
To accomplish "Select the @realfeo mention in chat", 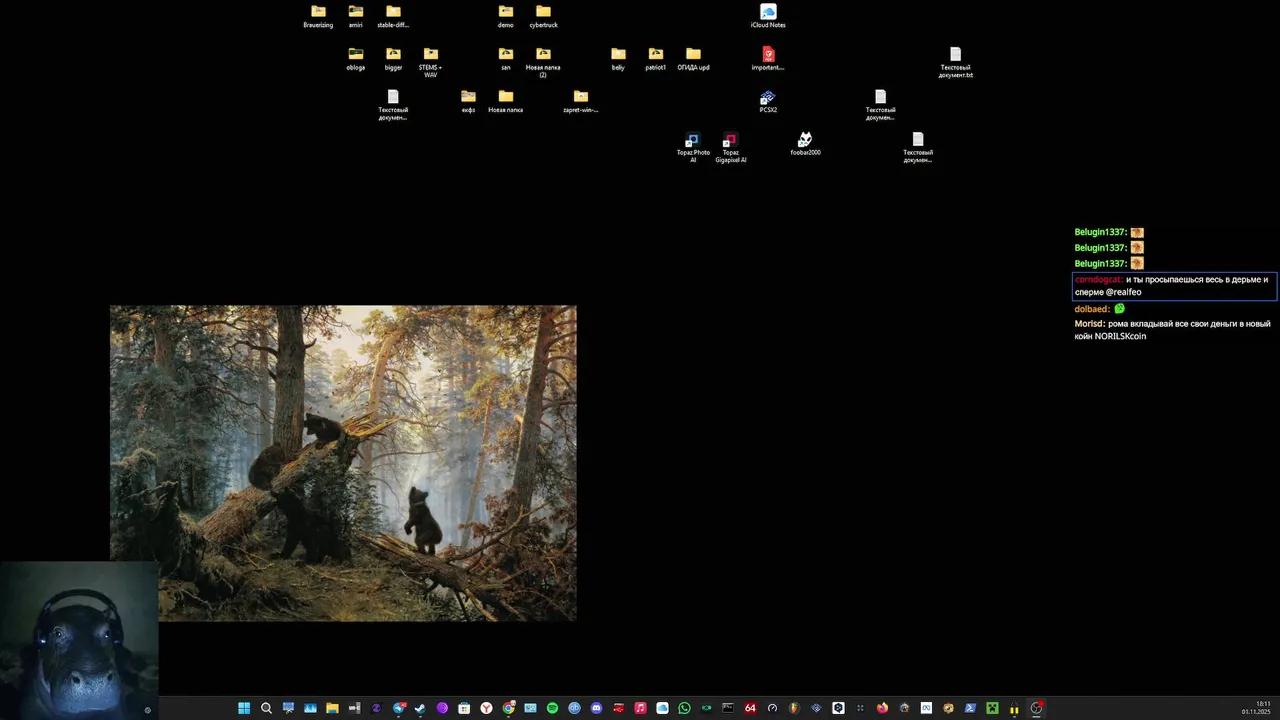I will [1123, 292].
